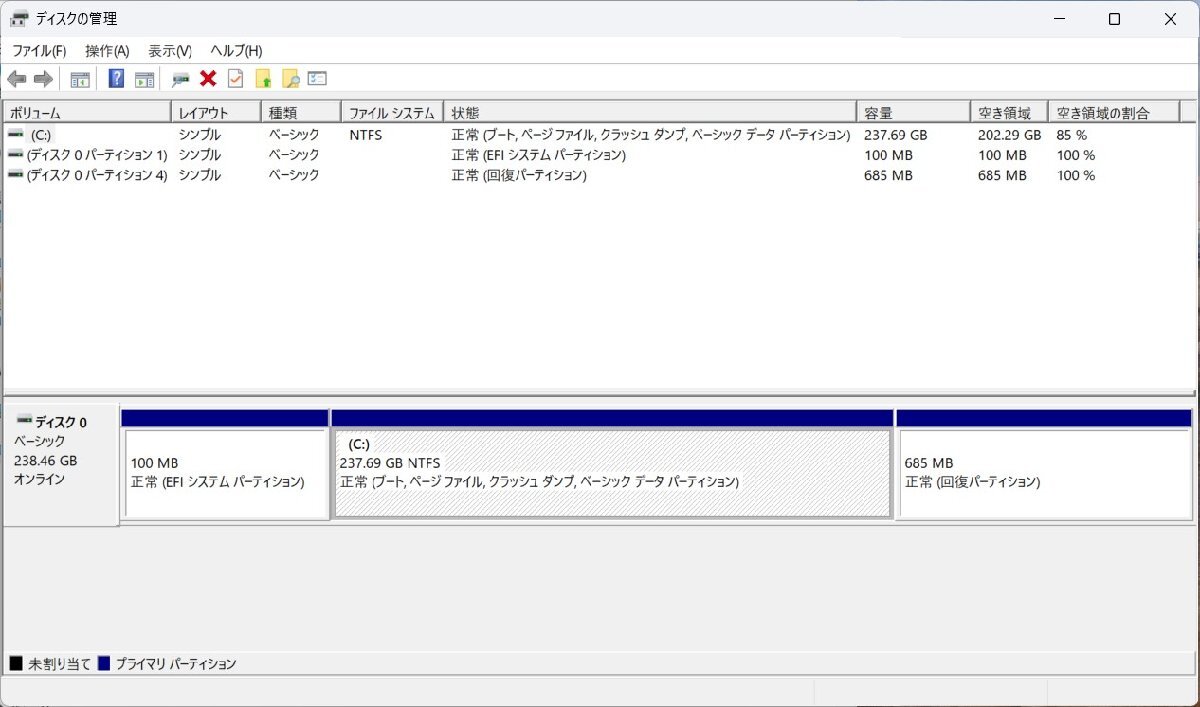Viewport: 1200px width, 707px height.
Task: Click 正常 (回復パーティション) status in list
Action: tap(519, 175)
